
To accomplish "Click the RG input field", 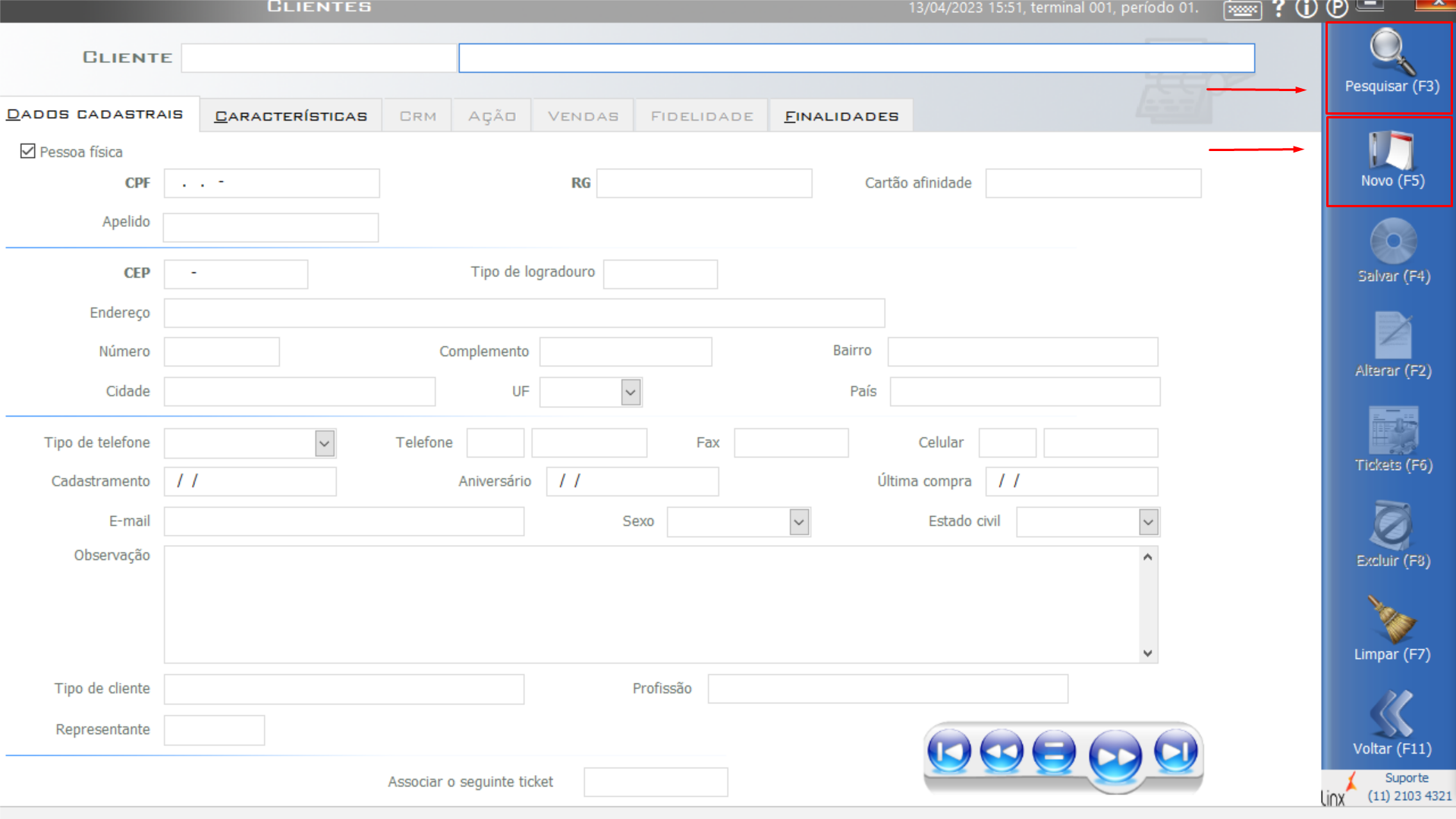I will (704, 183).
